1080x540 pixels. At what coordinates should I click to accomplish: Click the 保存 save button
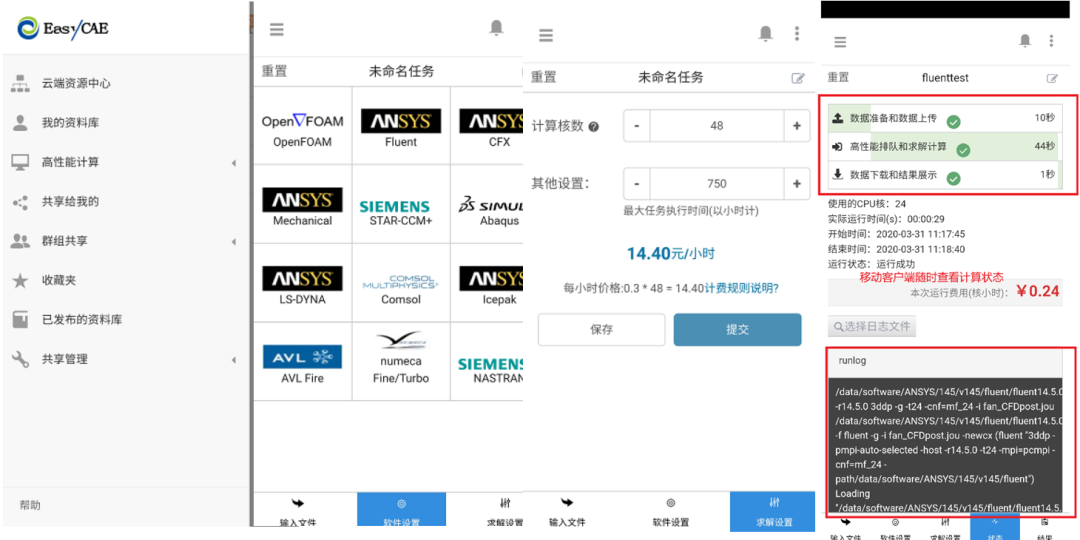click(601, 329)
